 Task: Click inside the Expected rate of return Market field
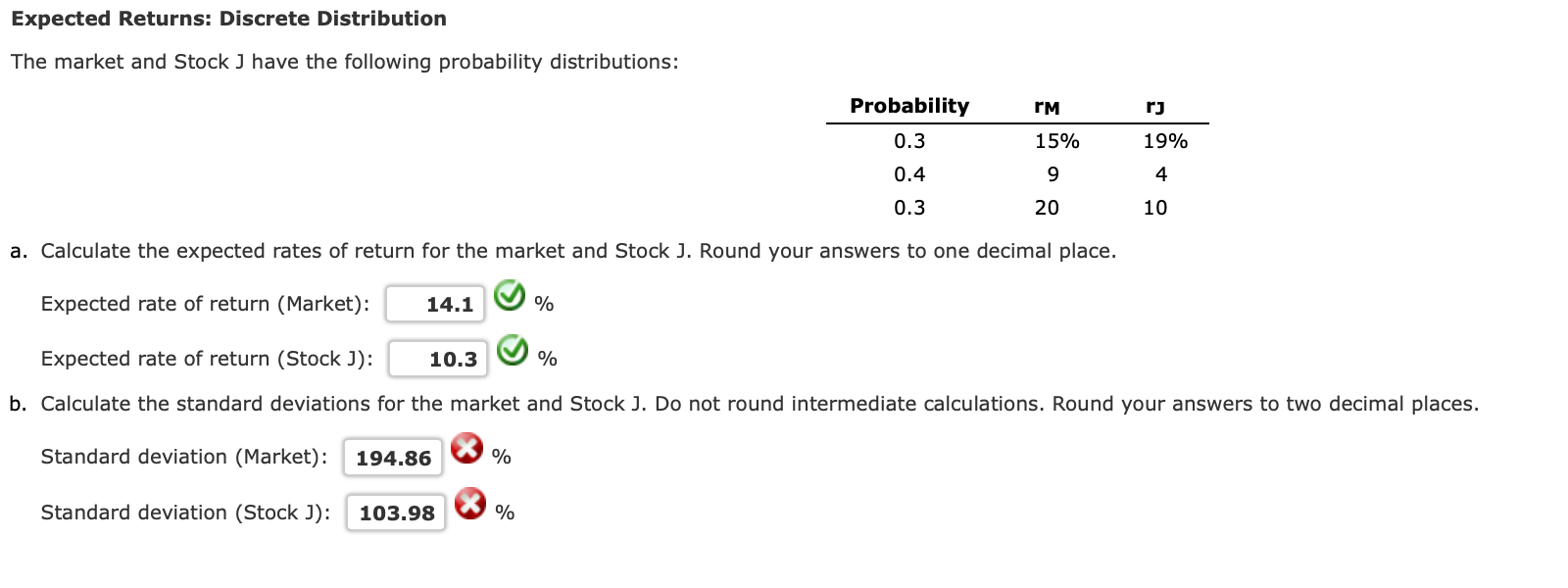pyautogui.click(x=435, y=303)
